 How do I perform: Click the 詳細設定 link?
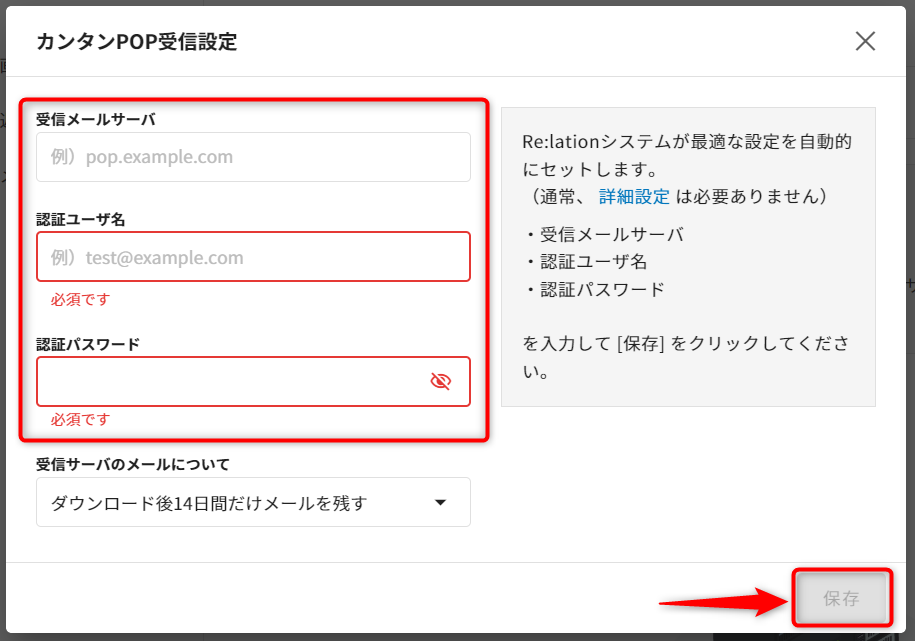pos(634,196)
